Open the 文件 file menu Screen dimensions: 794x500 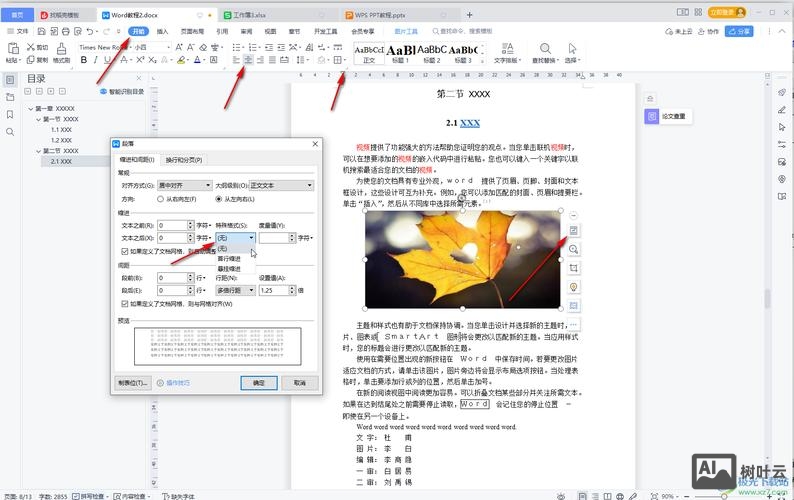click(18, 31)
